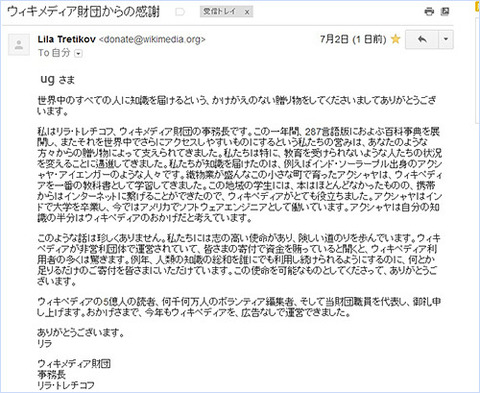Click the greeting ug さま
This screenshot has height=393, width=480.
(58, 79)
